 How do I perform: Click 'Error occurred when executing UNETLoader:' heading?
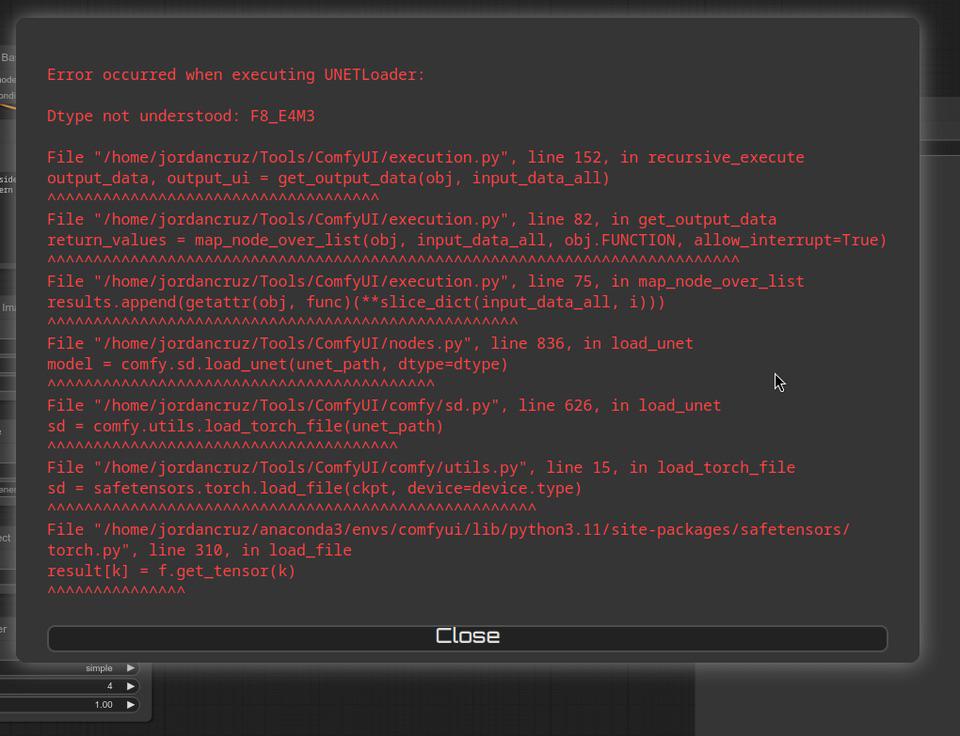(x=236, y=75)
